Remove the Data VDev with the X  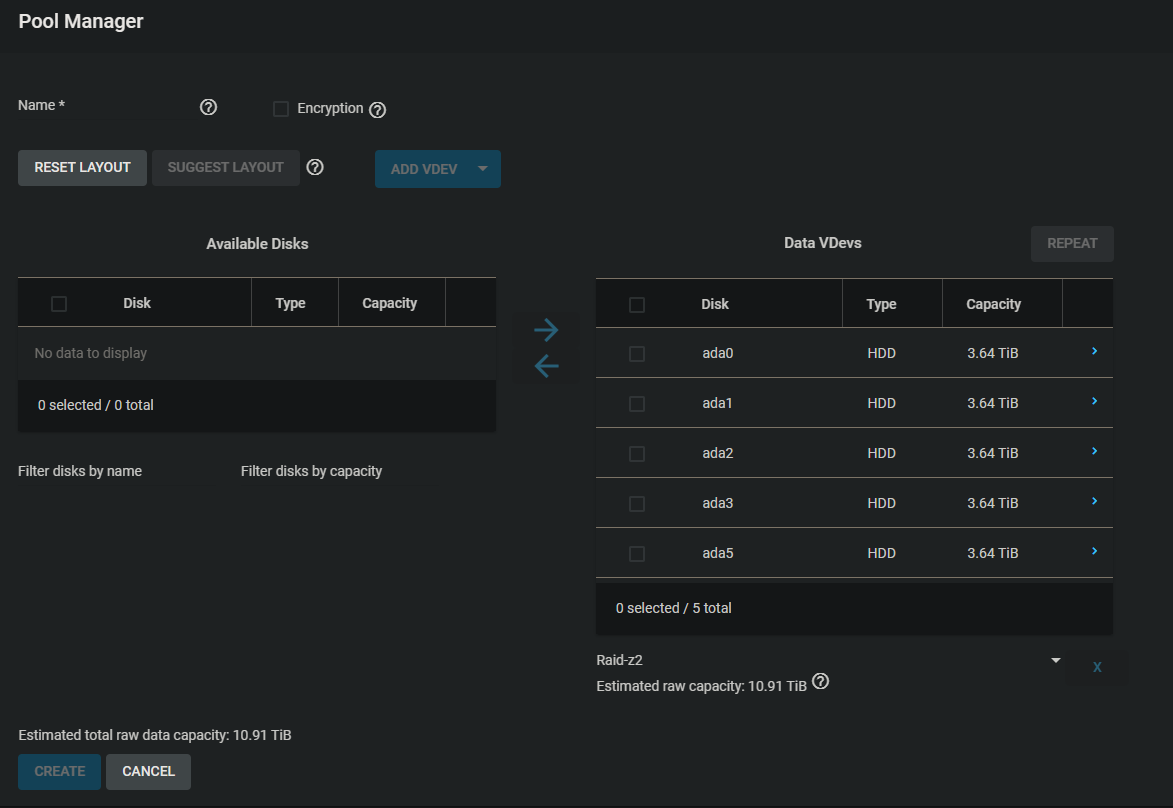(x=1097, y=667)
